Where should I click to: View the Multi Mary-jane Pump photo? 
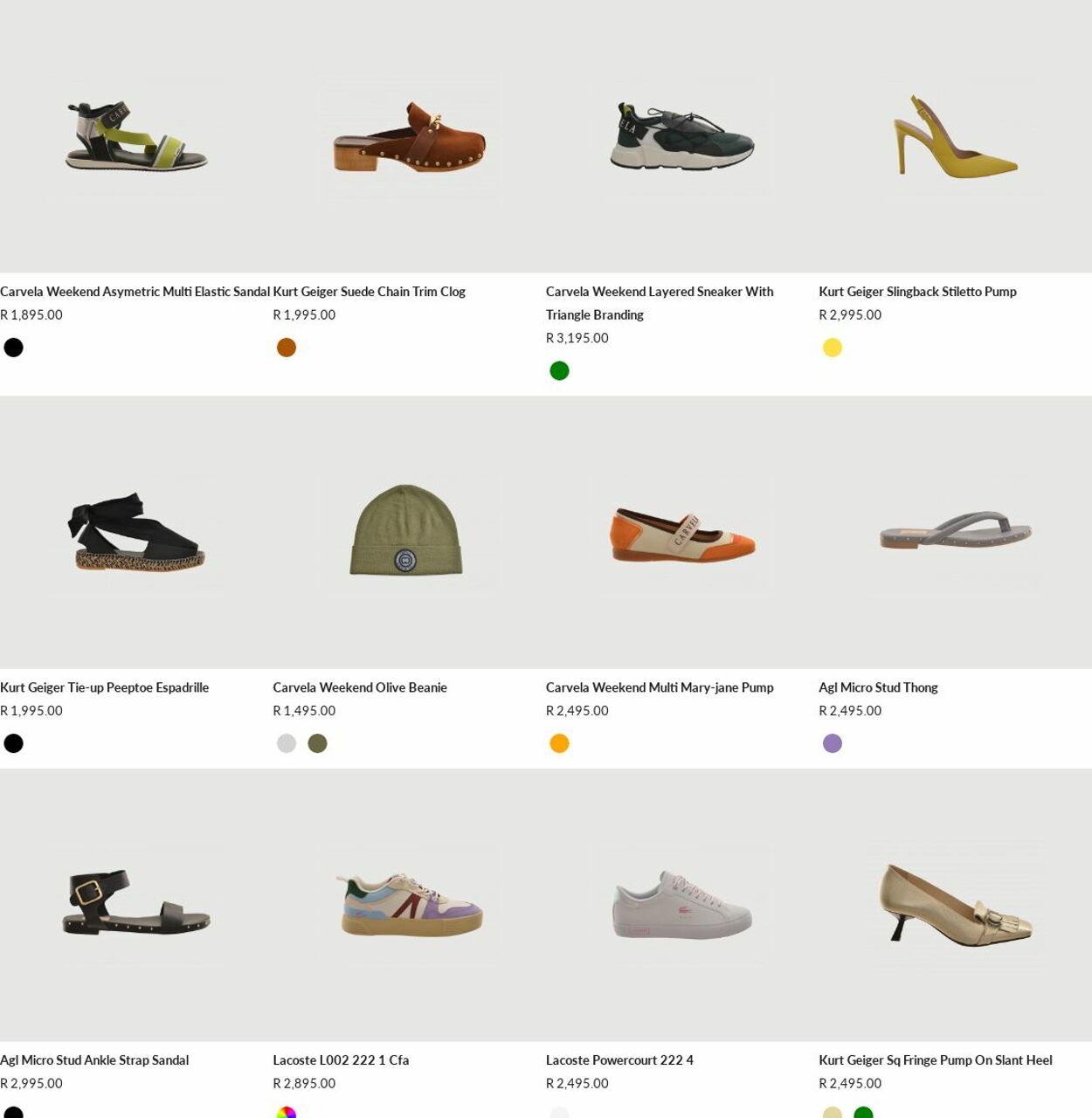(682, 533)
